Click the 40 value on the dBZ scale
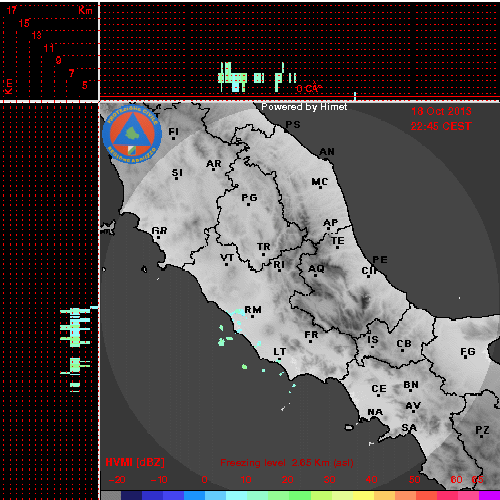The width and height of the screenshot is (500, 500). (371, 480)
